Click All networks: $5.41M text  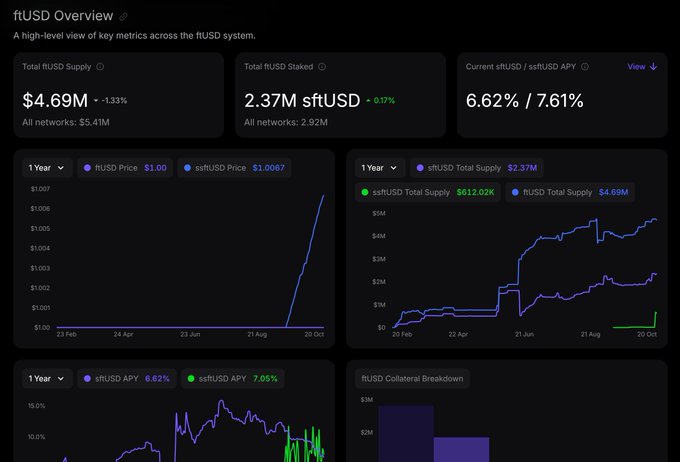point(66,122)
